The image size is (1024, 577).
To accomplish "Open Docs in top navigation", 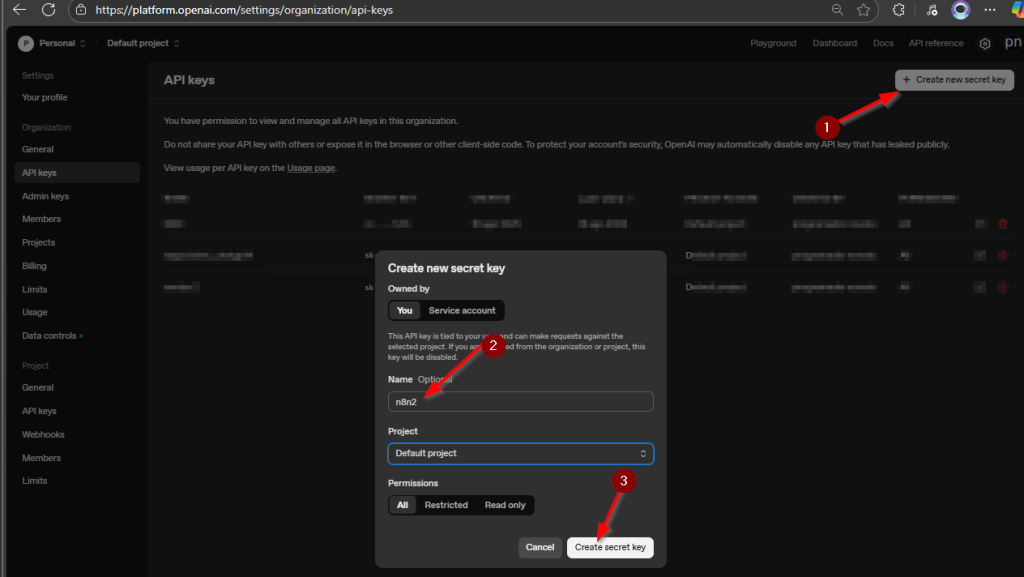I will (x=883, y=43).
